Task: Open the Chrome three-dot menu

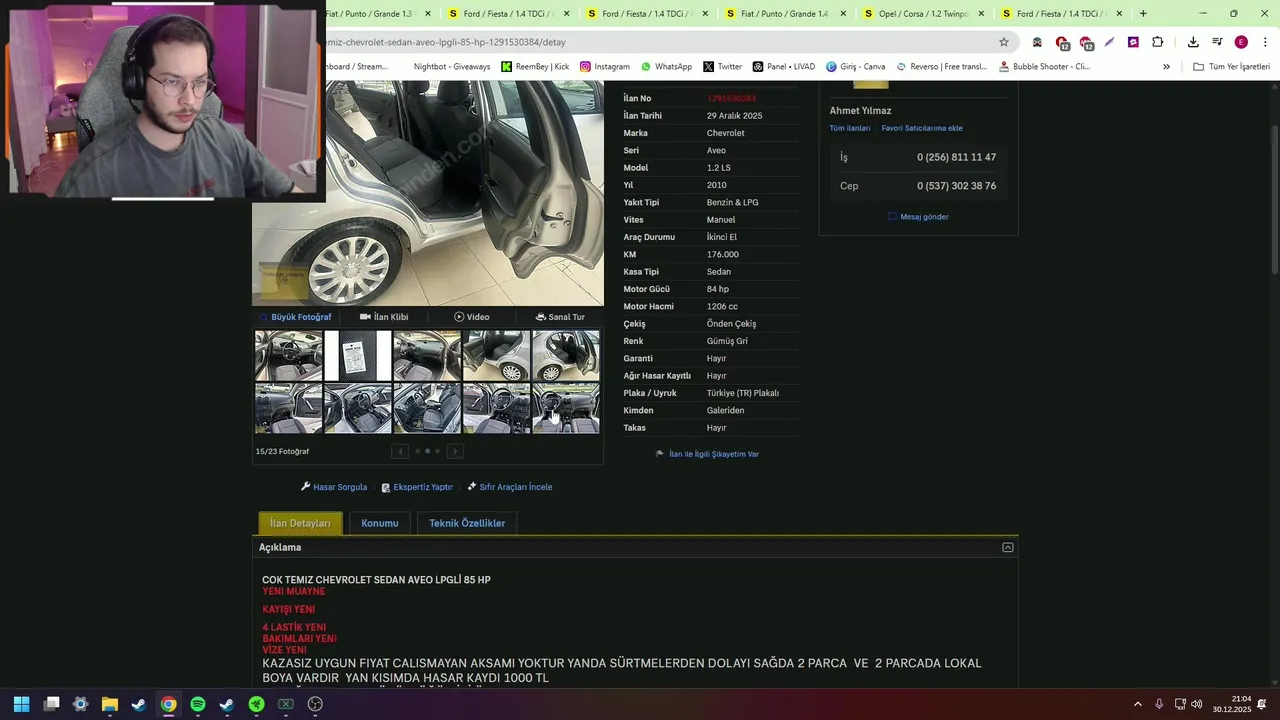Action: [1266, 42]
